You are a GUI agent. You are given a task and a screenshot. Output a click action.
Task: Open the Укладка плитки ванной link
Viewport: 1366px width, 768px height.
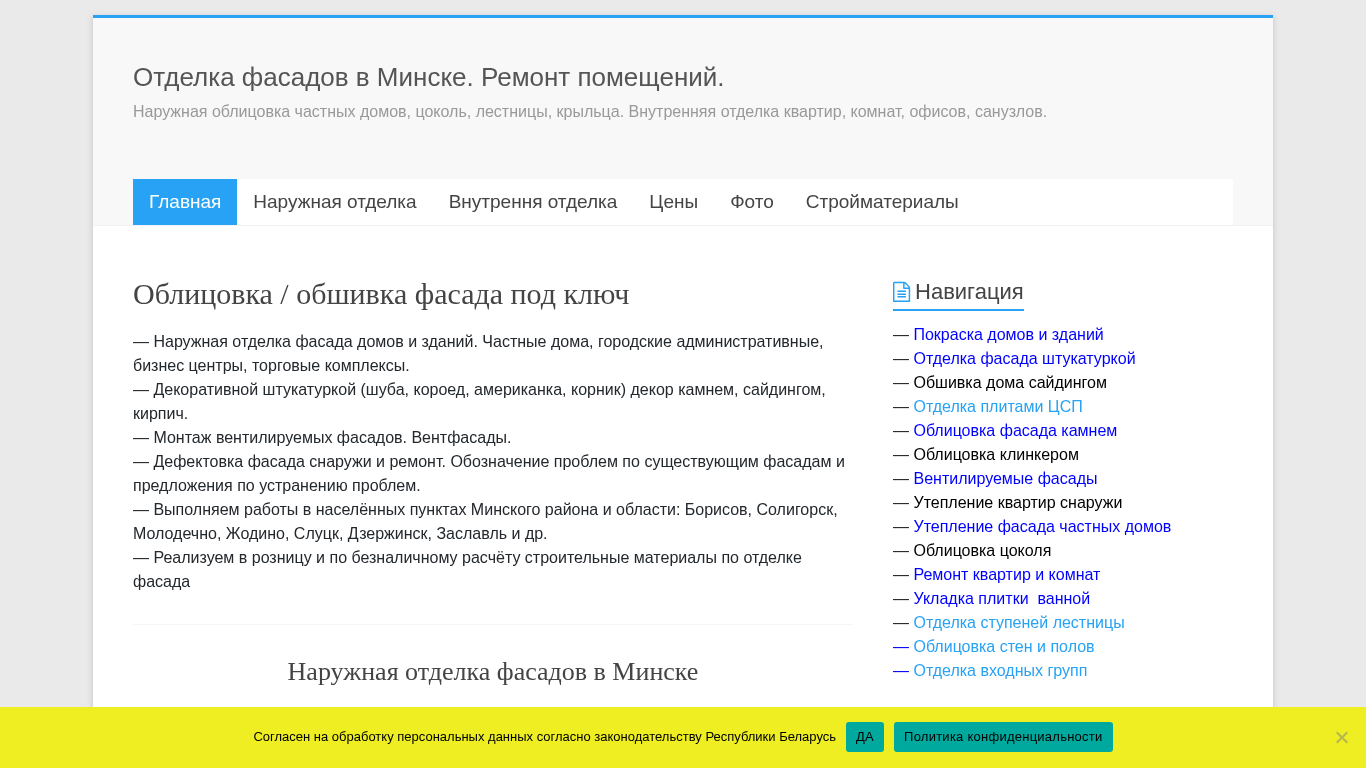coord(1001,599)
